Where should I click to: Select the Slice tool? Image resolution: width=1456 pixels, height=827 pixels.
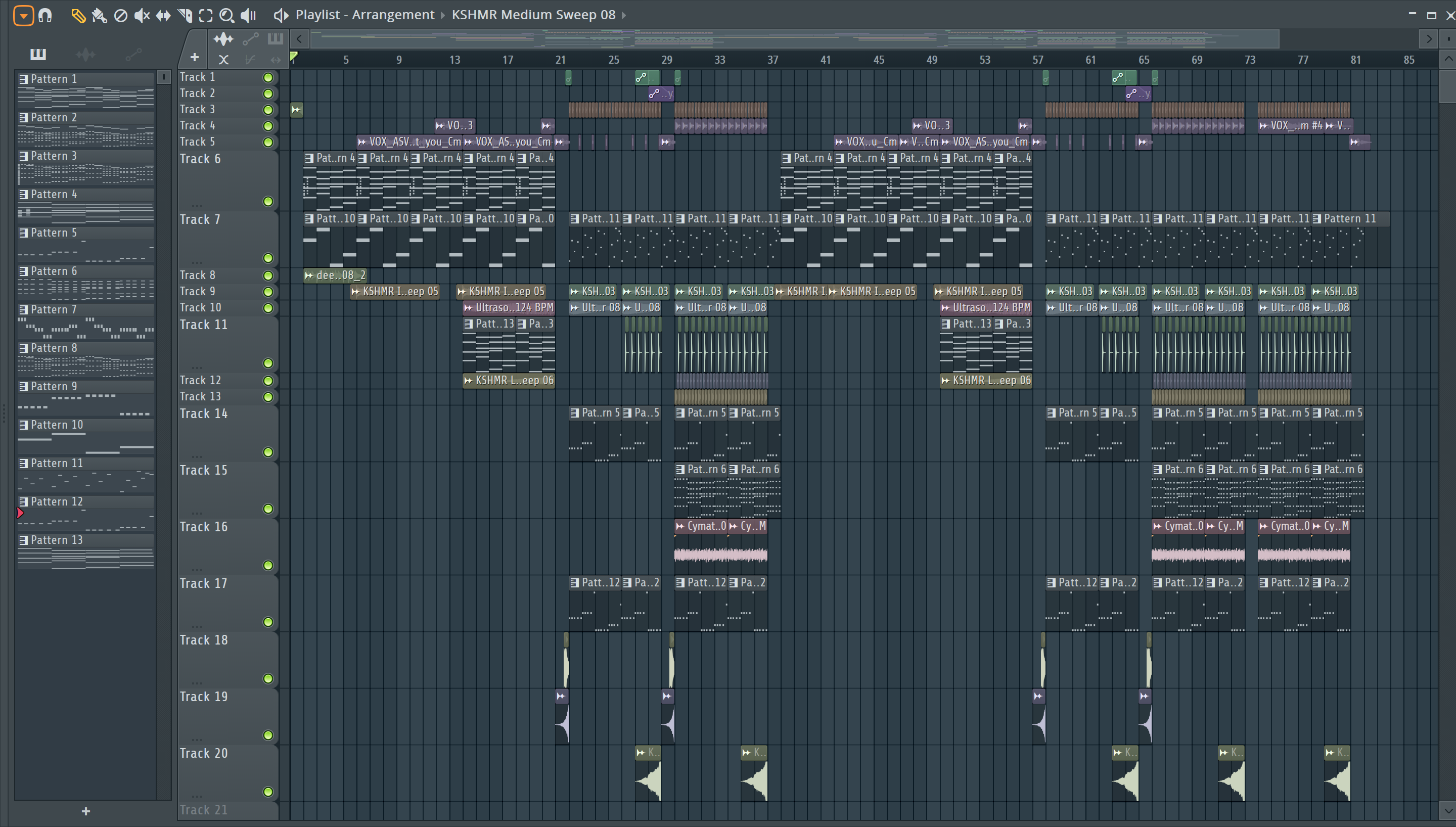point(185,15)
